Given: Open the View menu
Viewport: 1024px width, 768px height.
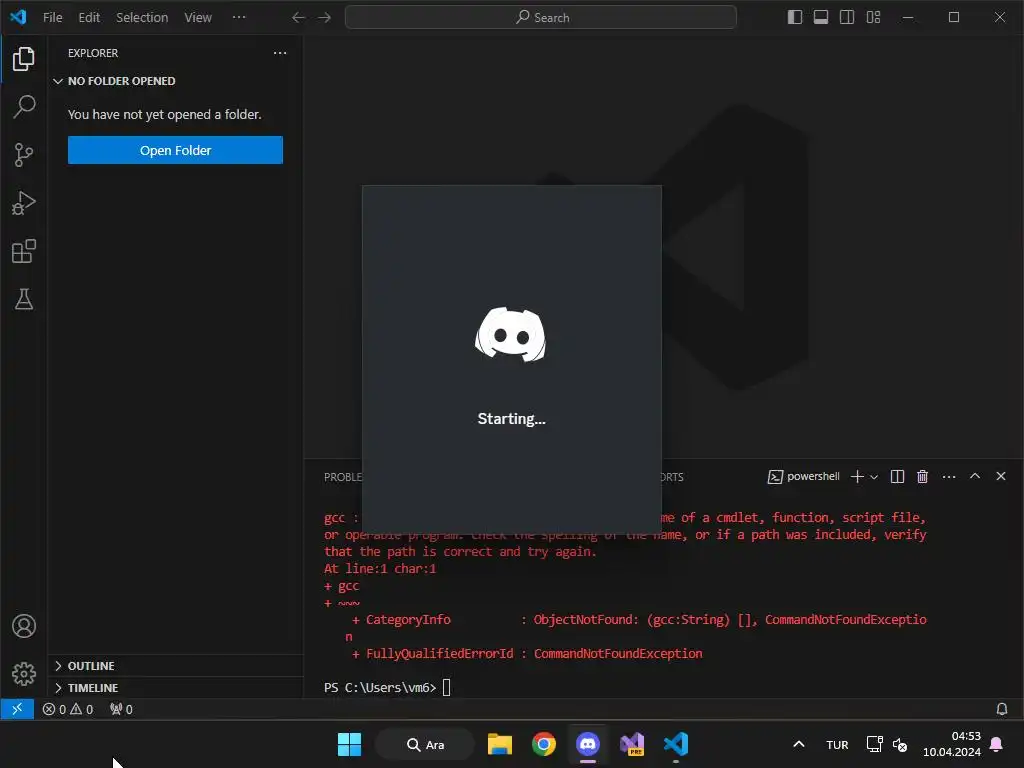Looking at the screenshot, I should pyautogui.click(x=198, y=18).
